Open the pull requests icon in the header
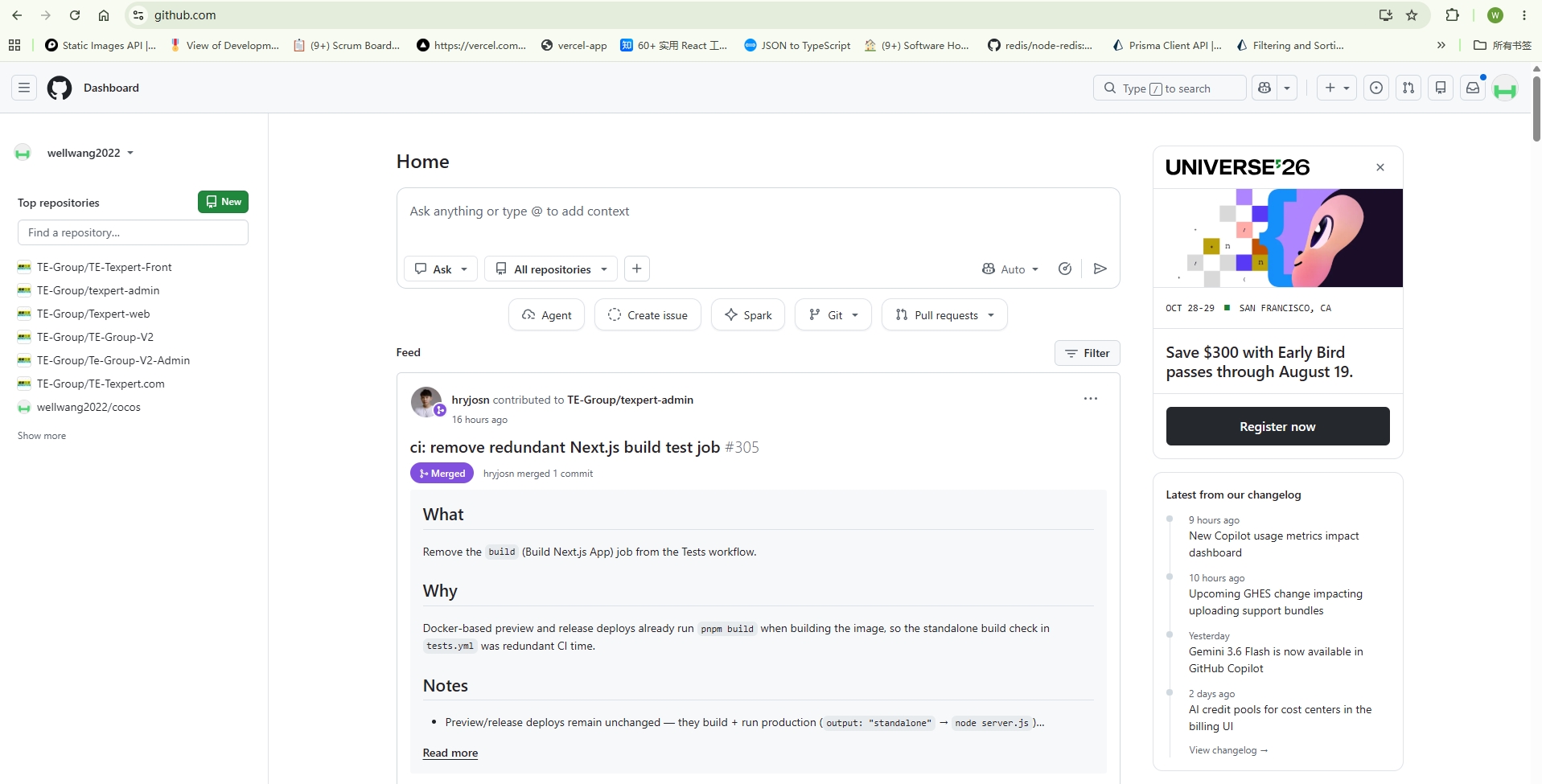The width and height of the screenshot is (1542, 784). pos(1408,88)
